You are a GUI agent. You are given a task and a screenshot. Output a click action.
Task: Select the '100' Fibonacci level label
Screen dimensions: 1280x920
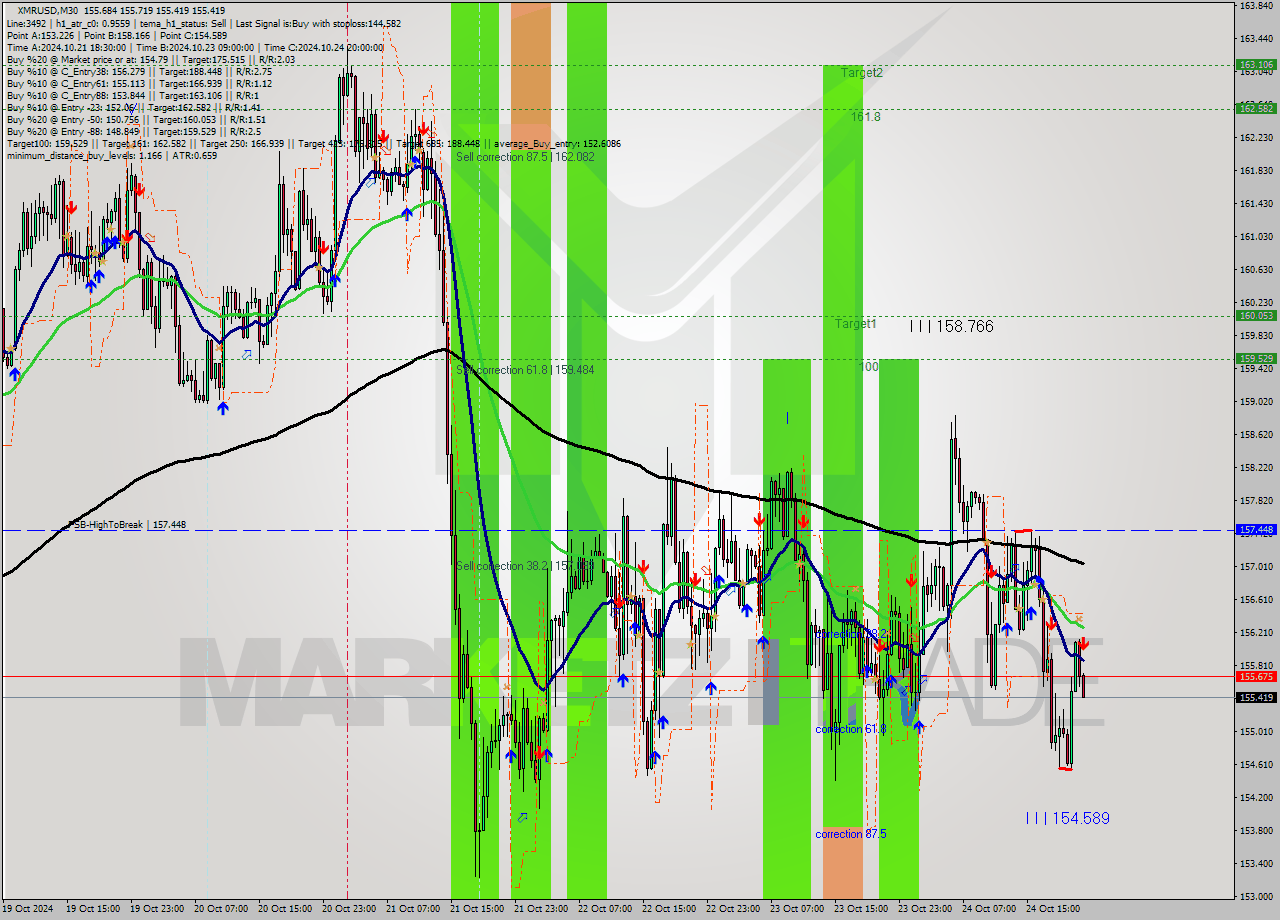click(869, 367)
